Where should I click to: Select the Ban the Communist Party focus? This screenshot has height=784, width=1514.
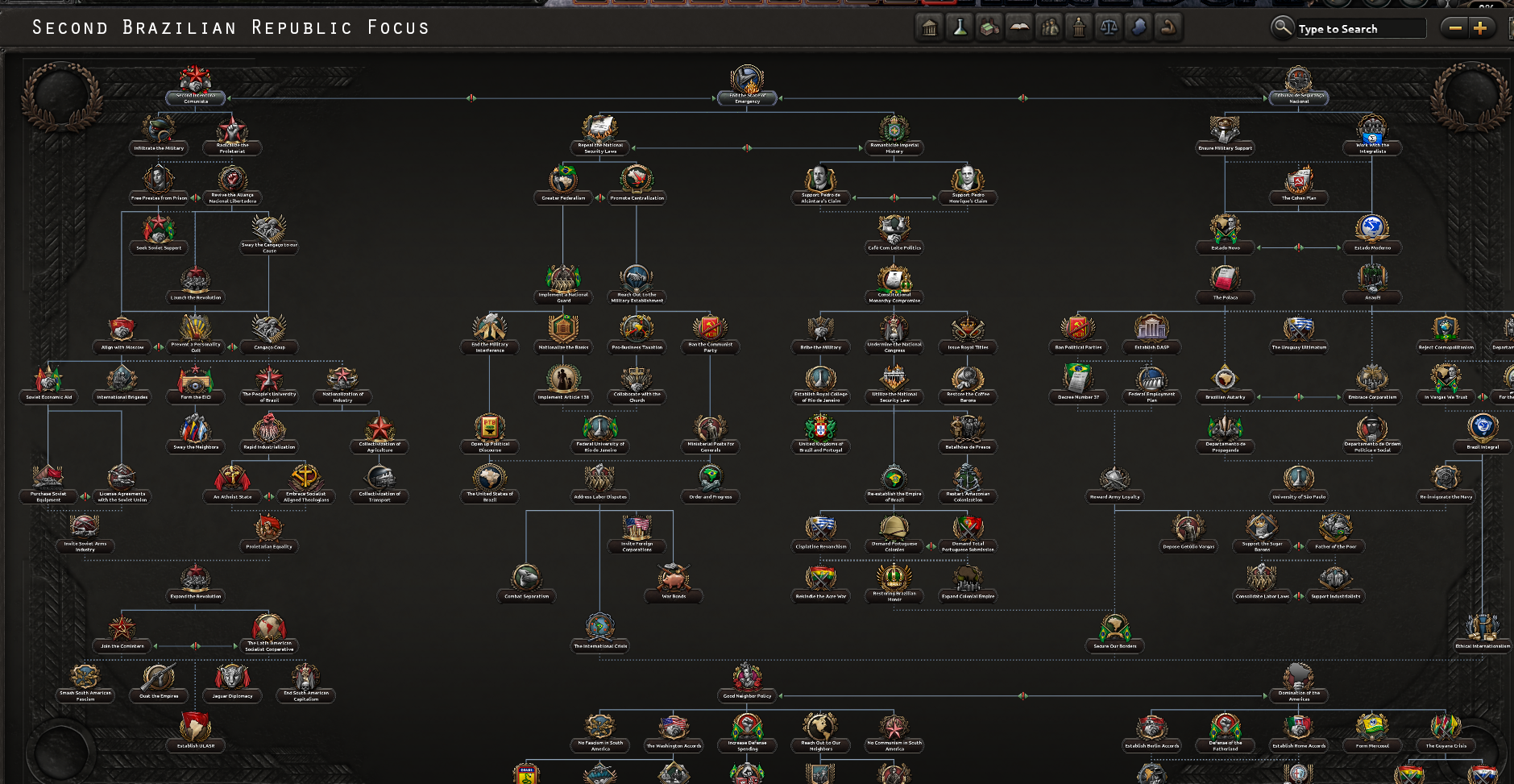(x=710, y=334)
